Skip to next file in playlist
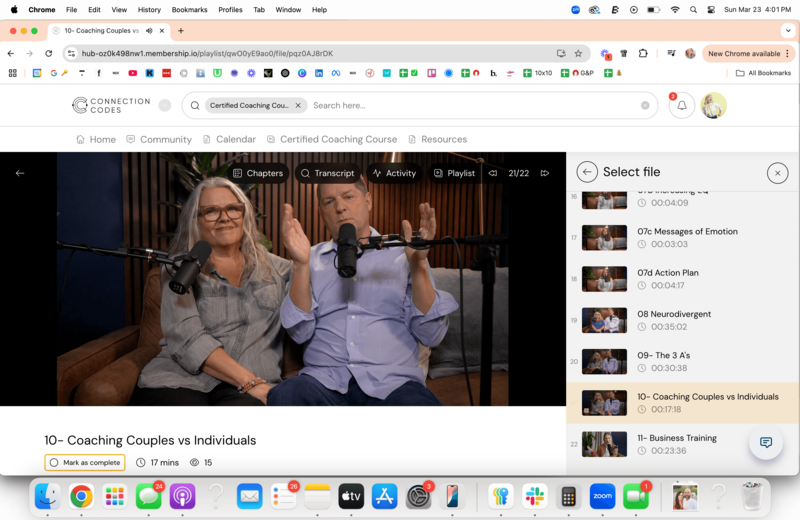Viewport: 800px width, 520px height. (x=545, y=173)
